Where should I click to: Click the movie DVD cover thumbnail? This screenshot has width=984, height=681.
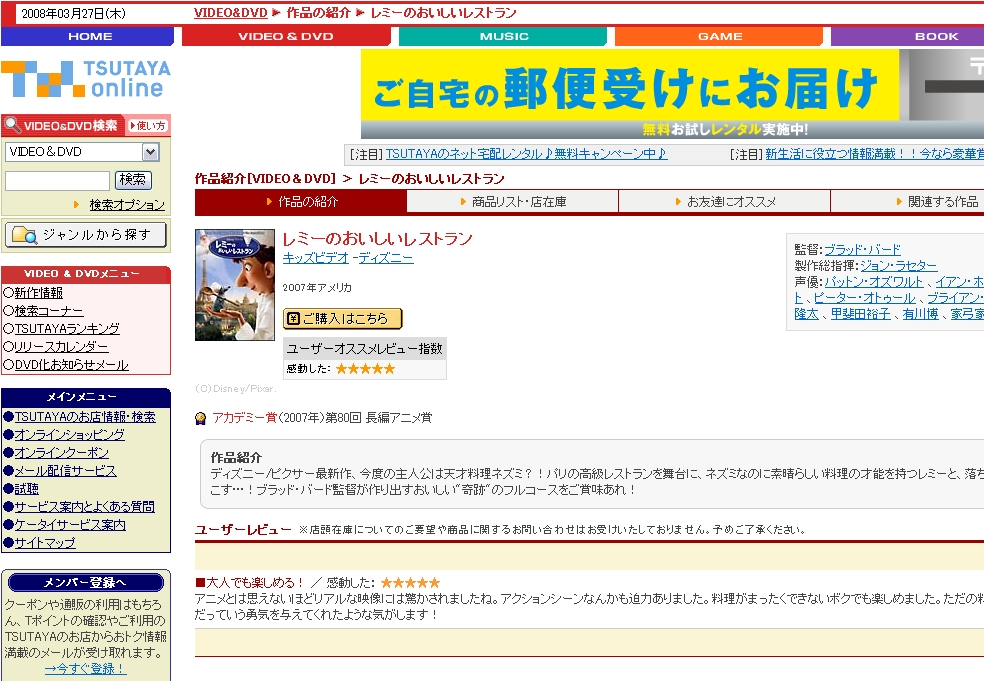click(x=235, y=285)
